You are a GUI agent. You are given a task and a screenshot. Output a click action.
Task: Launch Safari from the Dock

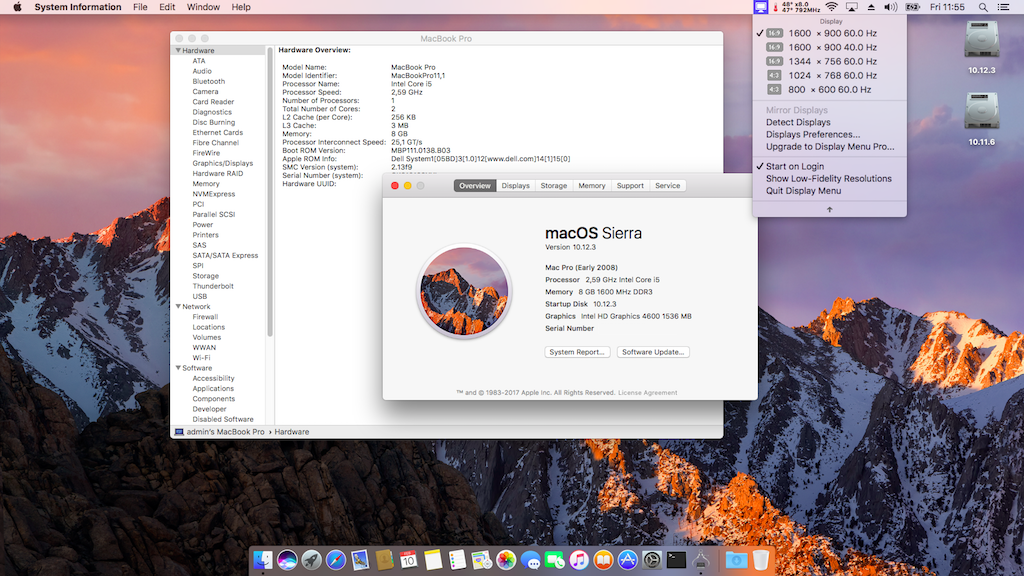coord(336,560)
